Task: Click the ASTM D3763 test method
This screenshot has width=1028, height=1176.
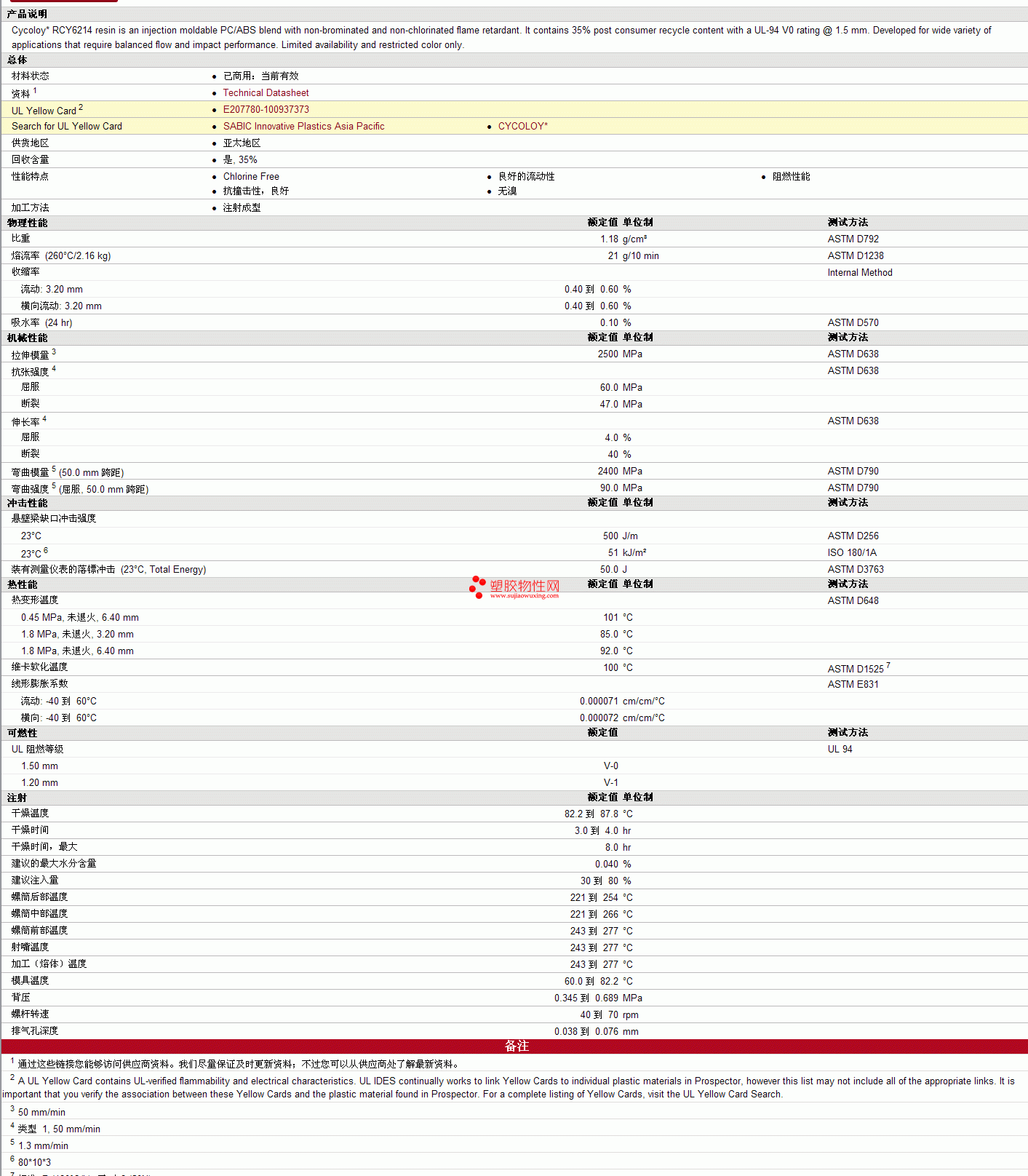Action: pos(856,570)
